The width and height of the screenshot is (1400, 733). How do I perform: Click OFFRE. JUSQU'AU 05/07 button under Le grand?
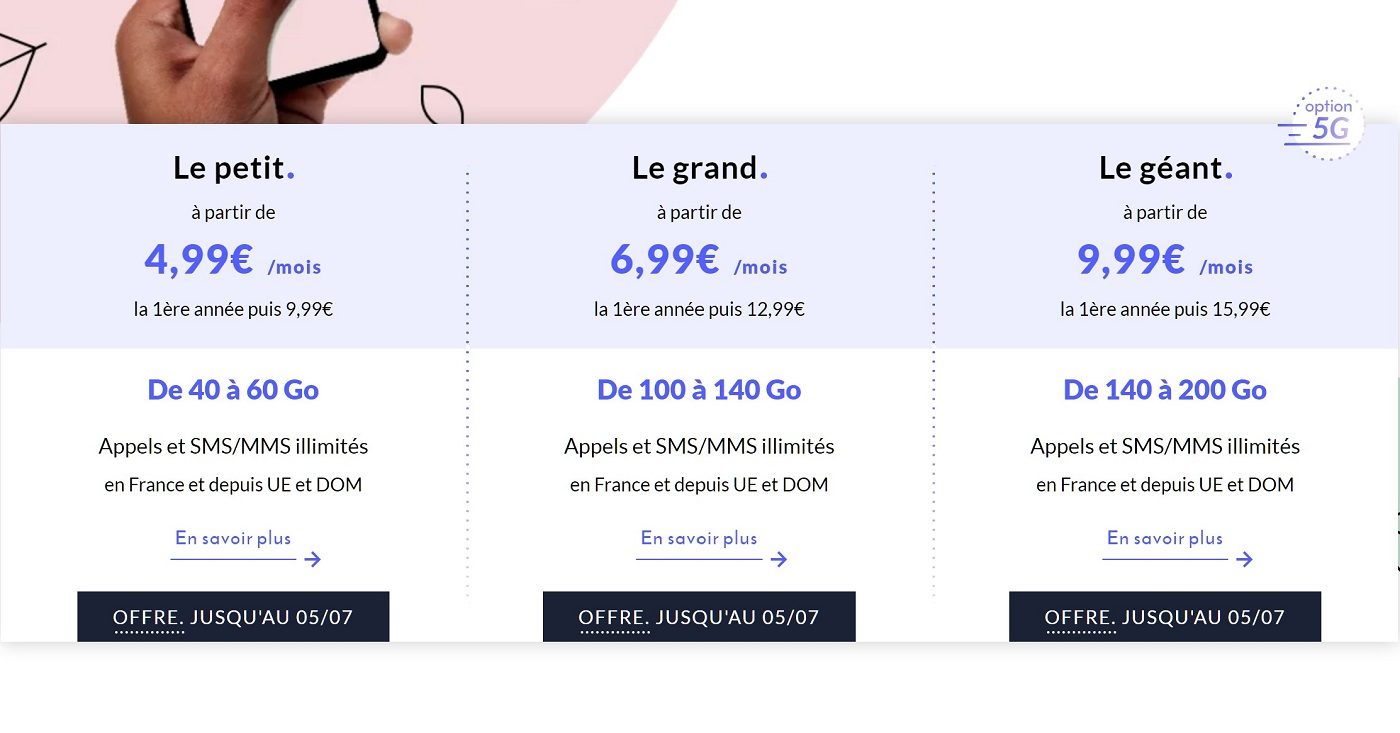point(699,617)
